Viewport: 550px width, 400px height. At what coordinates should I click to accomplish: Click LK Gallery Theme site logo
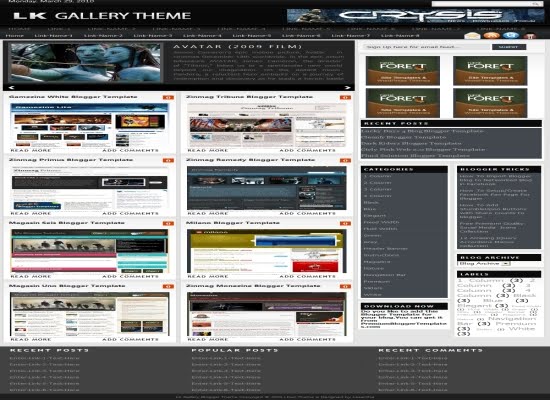[x=102, y=16]
